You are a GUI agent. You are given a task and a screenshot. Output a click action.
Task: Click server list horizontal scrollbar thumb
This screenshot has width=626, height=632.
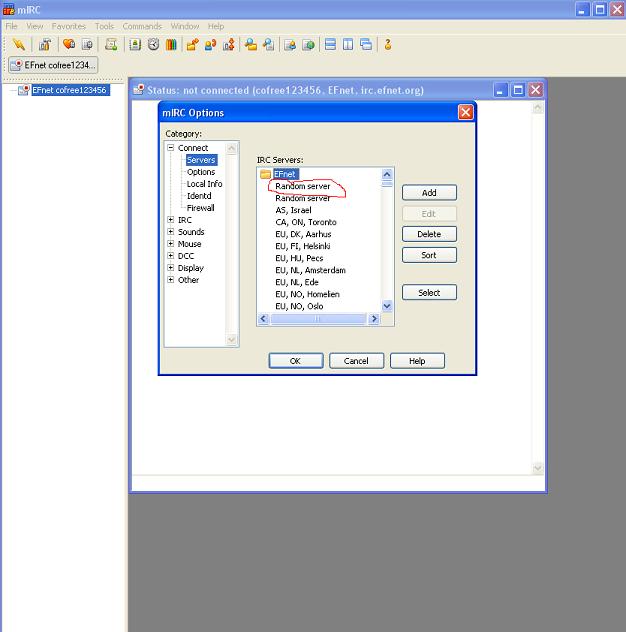click(318, 319)
